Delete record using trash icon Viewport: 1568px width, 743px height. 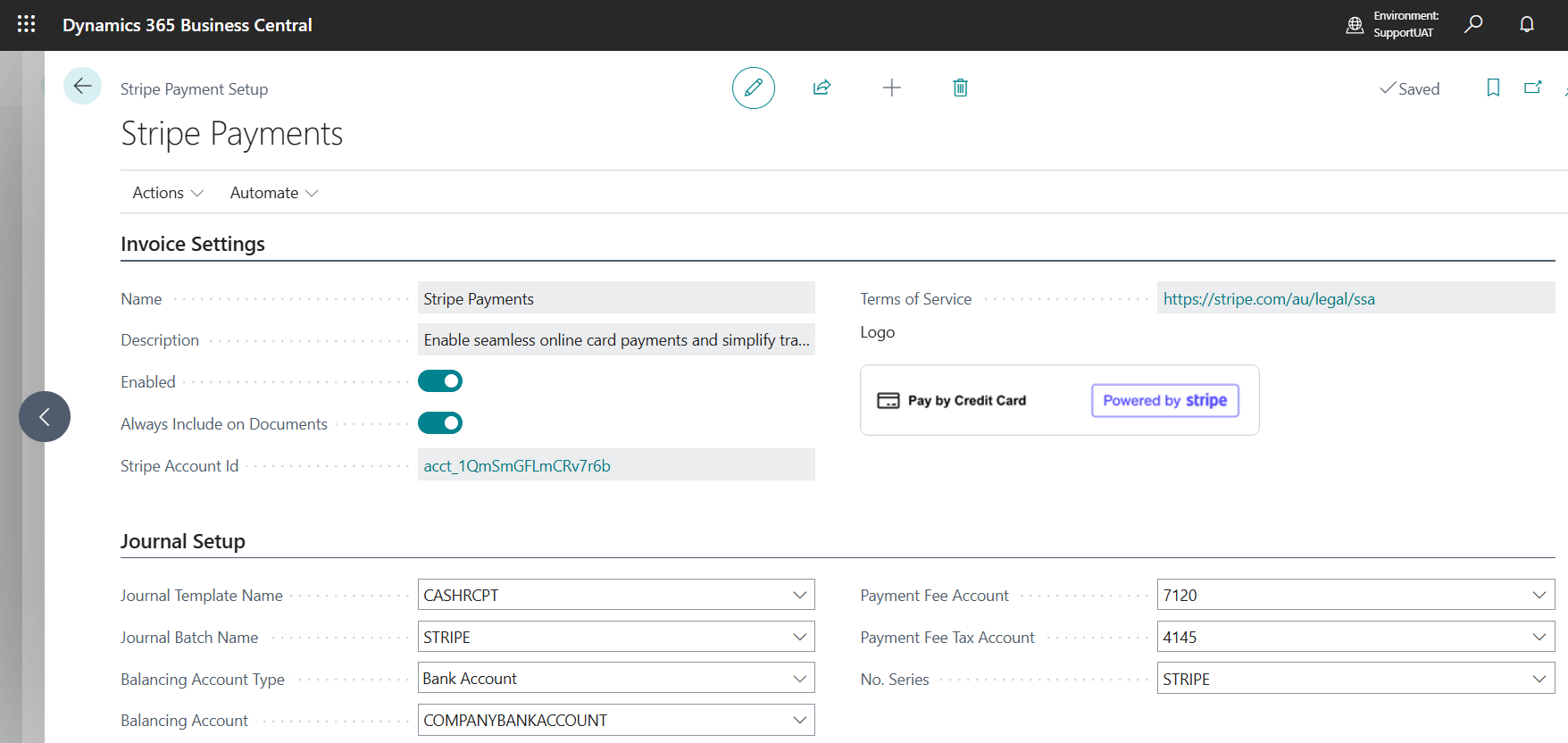960,88
